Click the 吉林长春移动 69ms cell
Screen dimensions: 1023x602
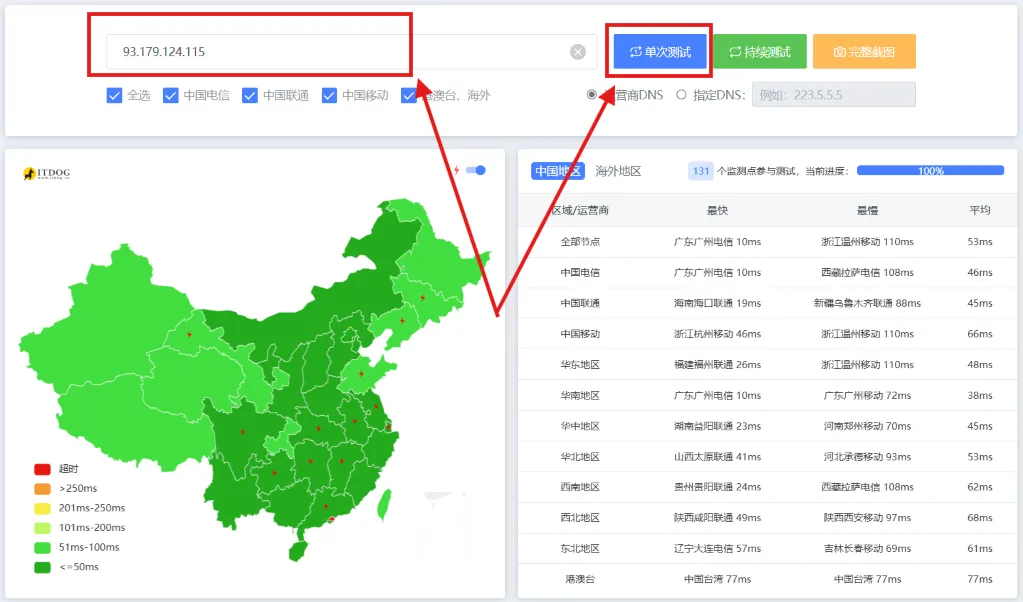[x=867, y=548]
